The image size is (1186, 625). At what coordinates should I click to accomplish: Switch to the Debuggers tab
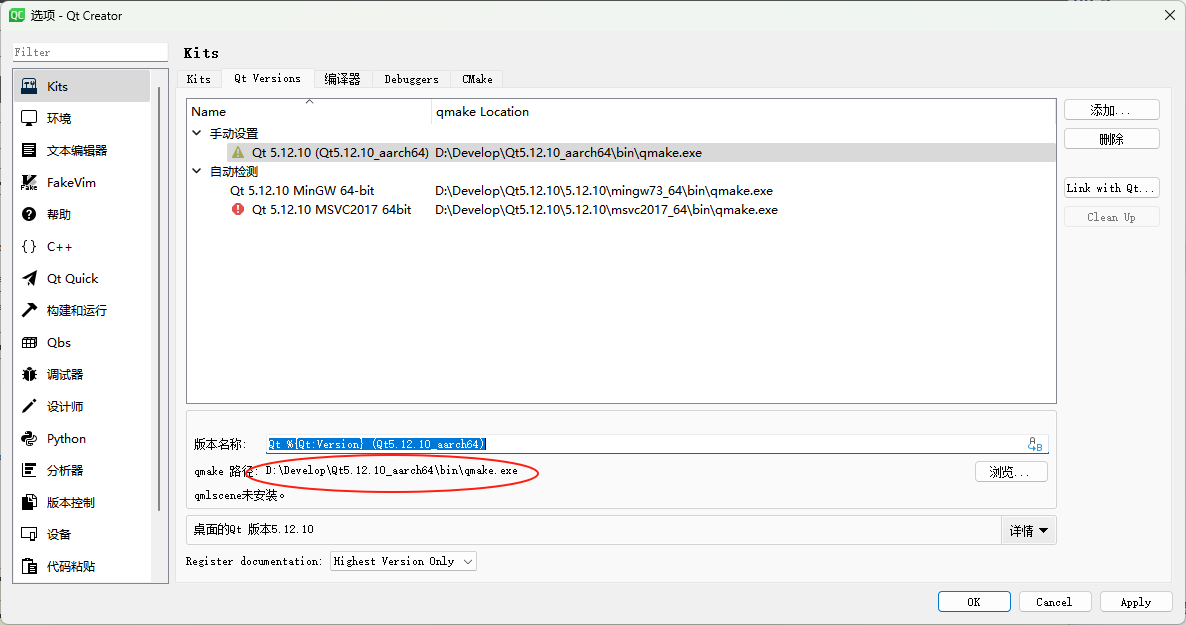pyautogui.click(x=411, y=79)
